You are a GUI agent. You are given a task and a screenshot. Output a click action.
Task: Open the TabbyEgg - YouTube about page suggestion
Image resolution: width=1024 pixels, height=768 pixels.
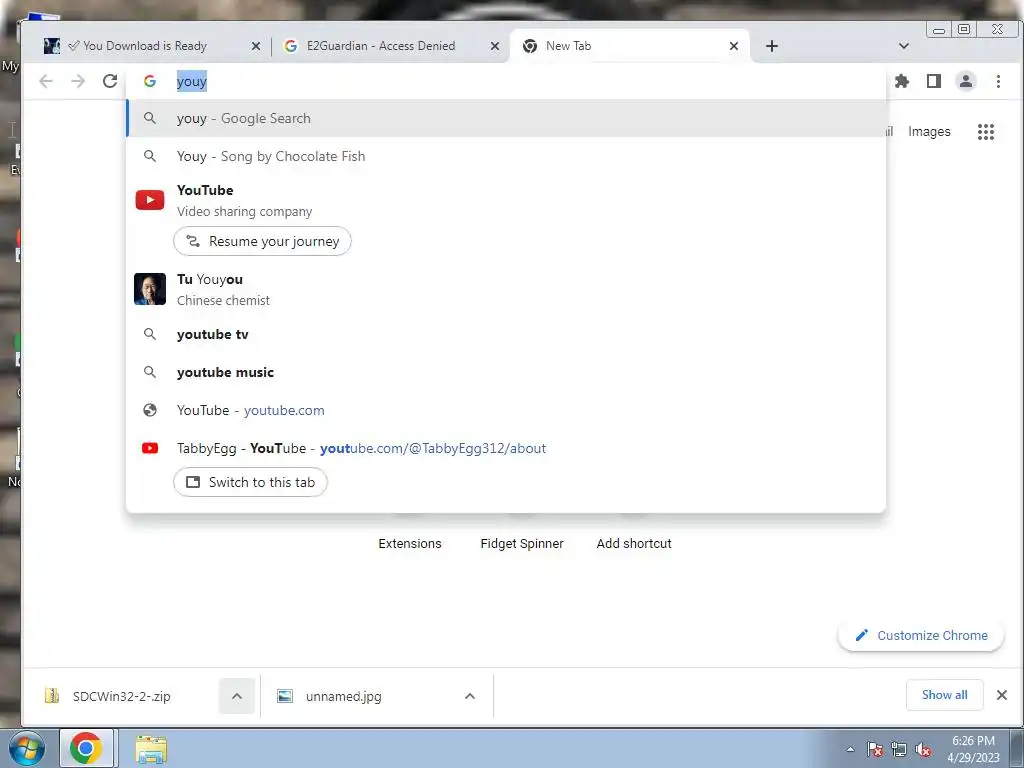506,448
